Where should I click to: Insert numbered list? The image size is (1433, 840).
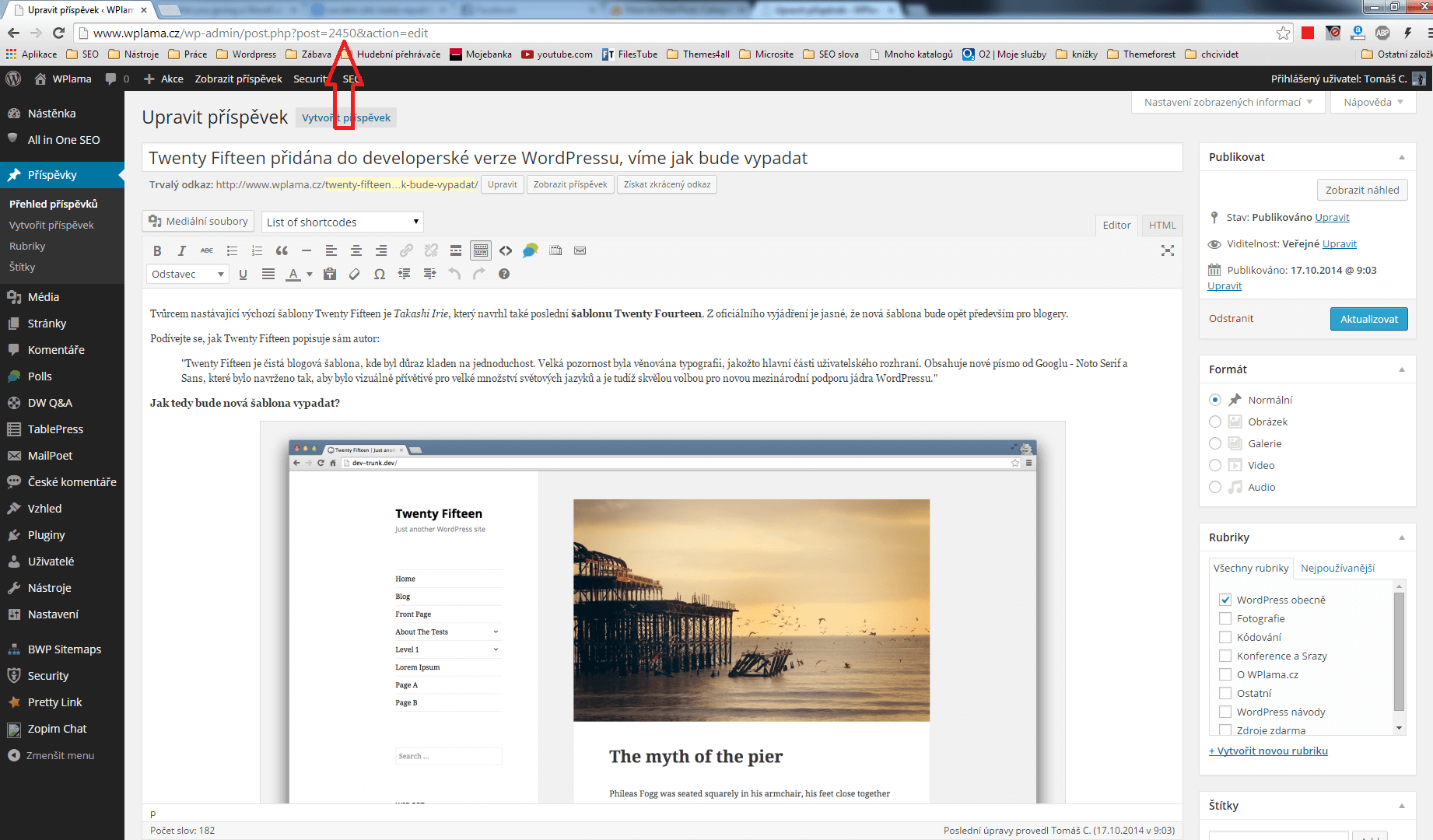(x=257, y=250)
